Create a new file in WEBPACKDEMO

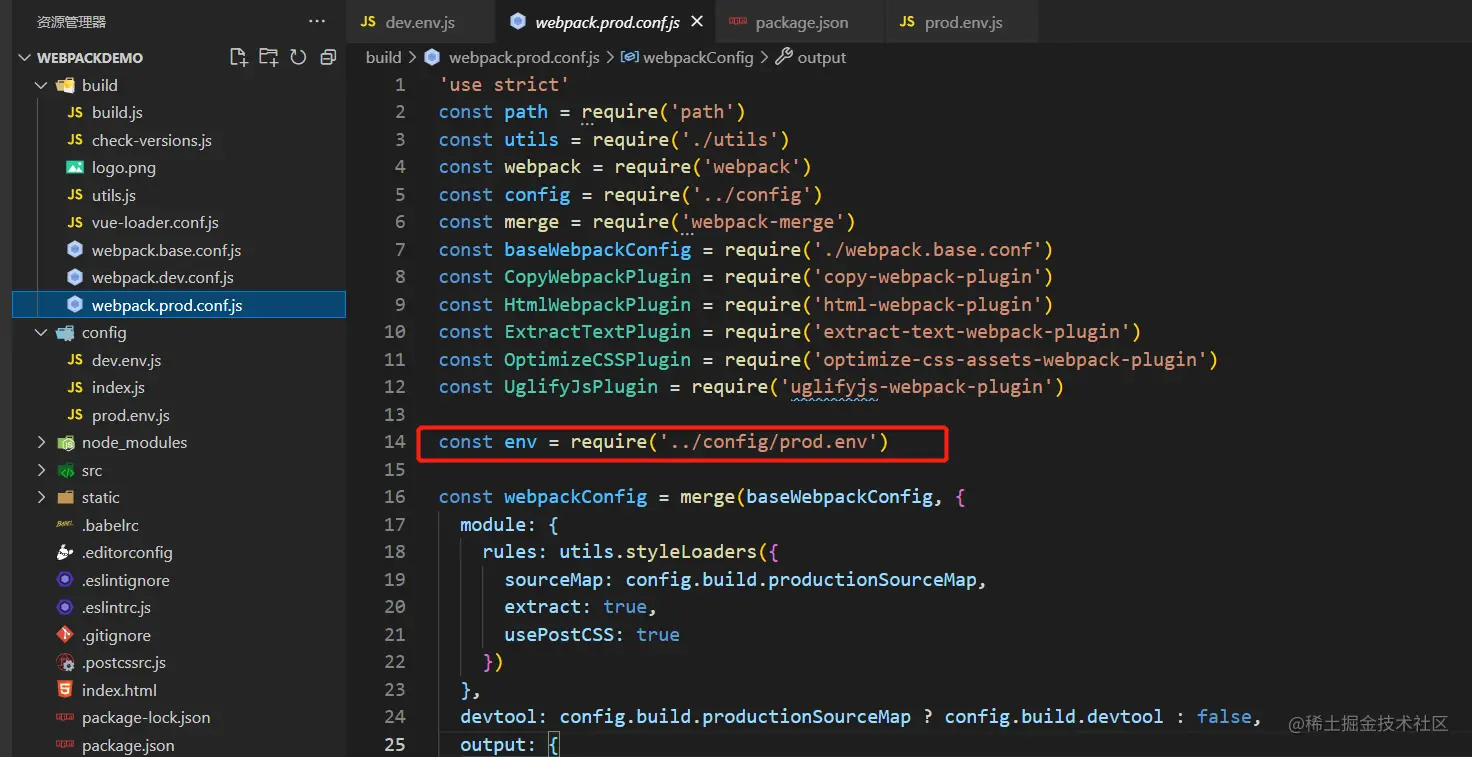tap(238, 57)
